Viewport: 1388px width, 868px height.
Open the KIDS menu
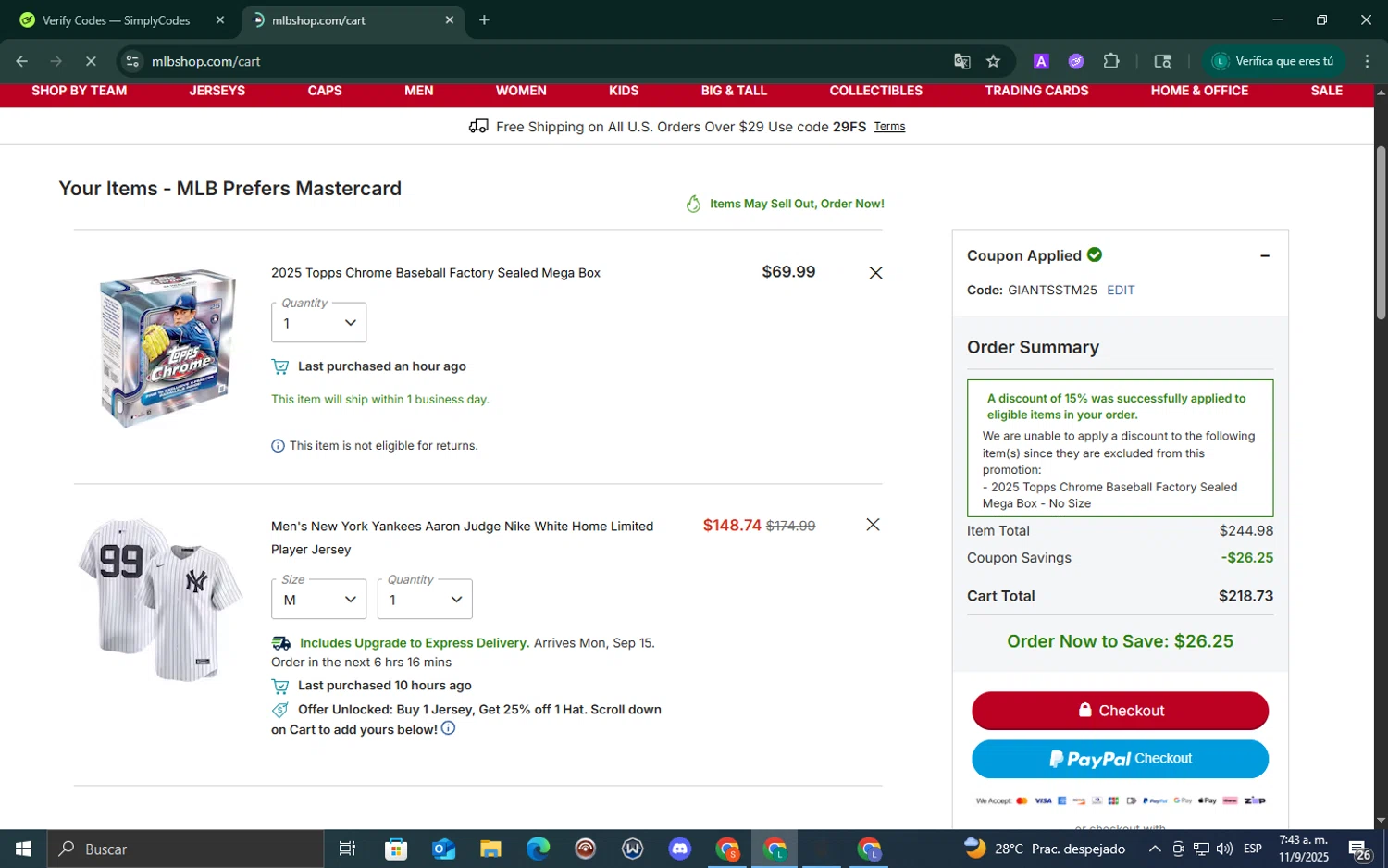click(x=624, y=91)
